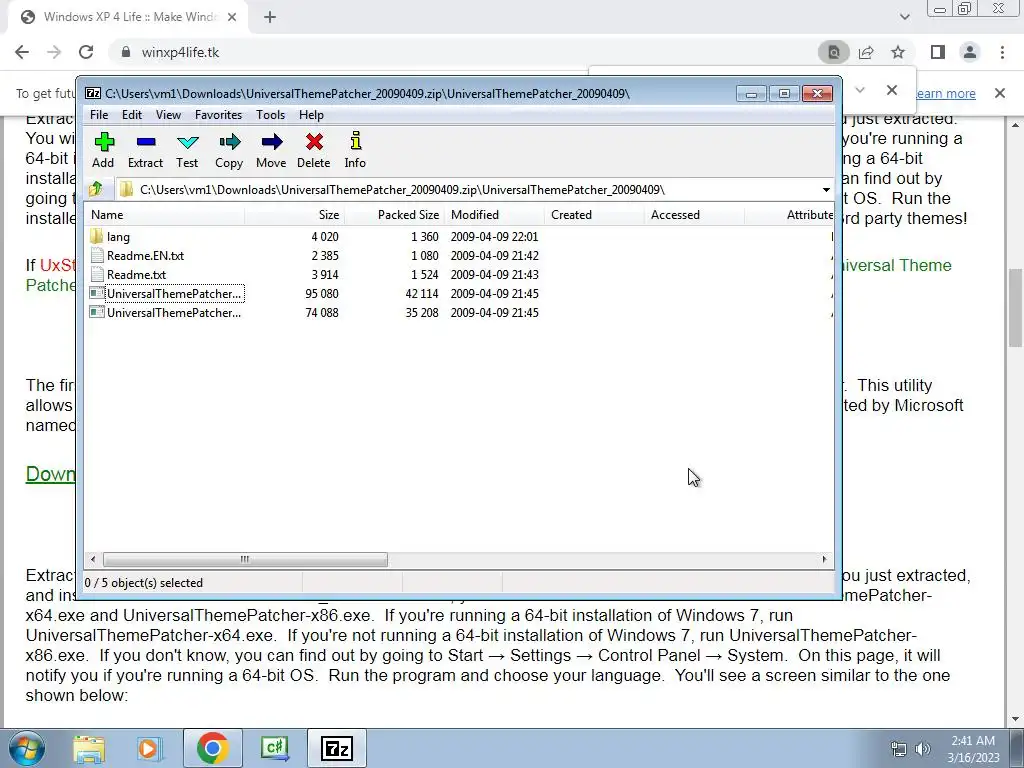This screenshot has width=1024, height=768.
Task: Sort by Accessed column header
Action: coord(694,215)
